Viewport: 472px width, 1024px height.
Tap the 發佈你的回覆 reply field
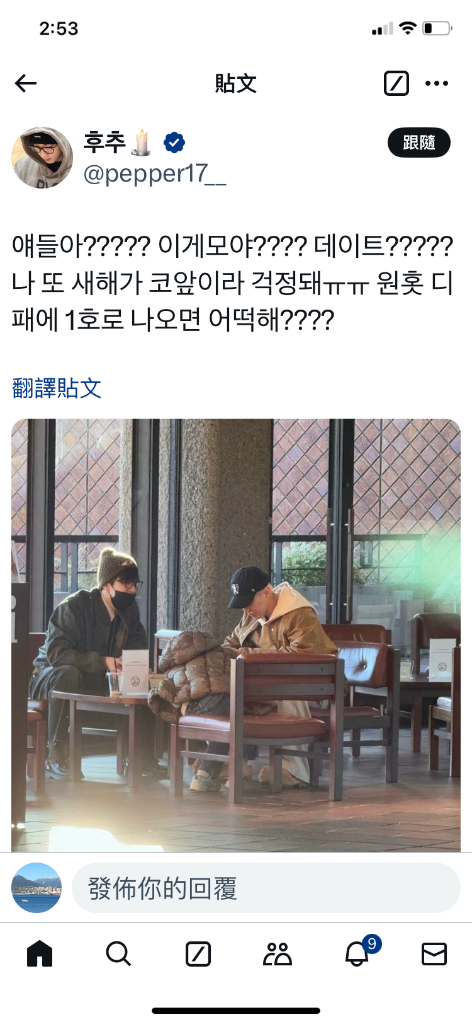click(266, 888)
